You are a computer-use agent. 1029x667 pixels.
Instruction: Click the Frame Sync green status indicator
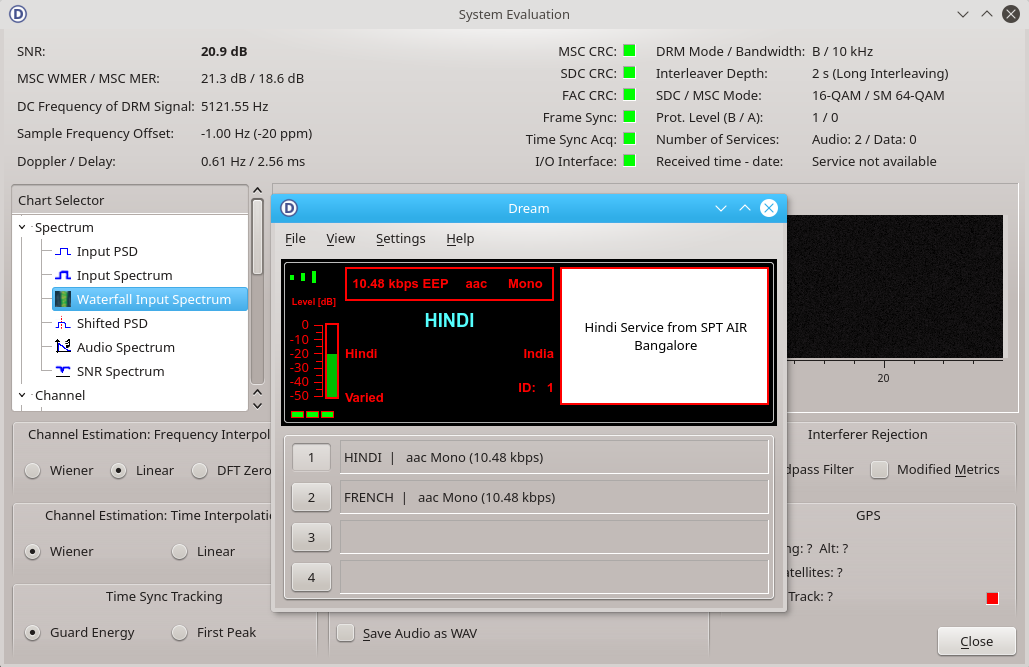point(629,117)
